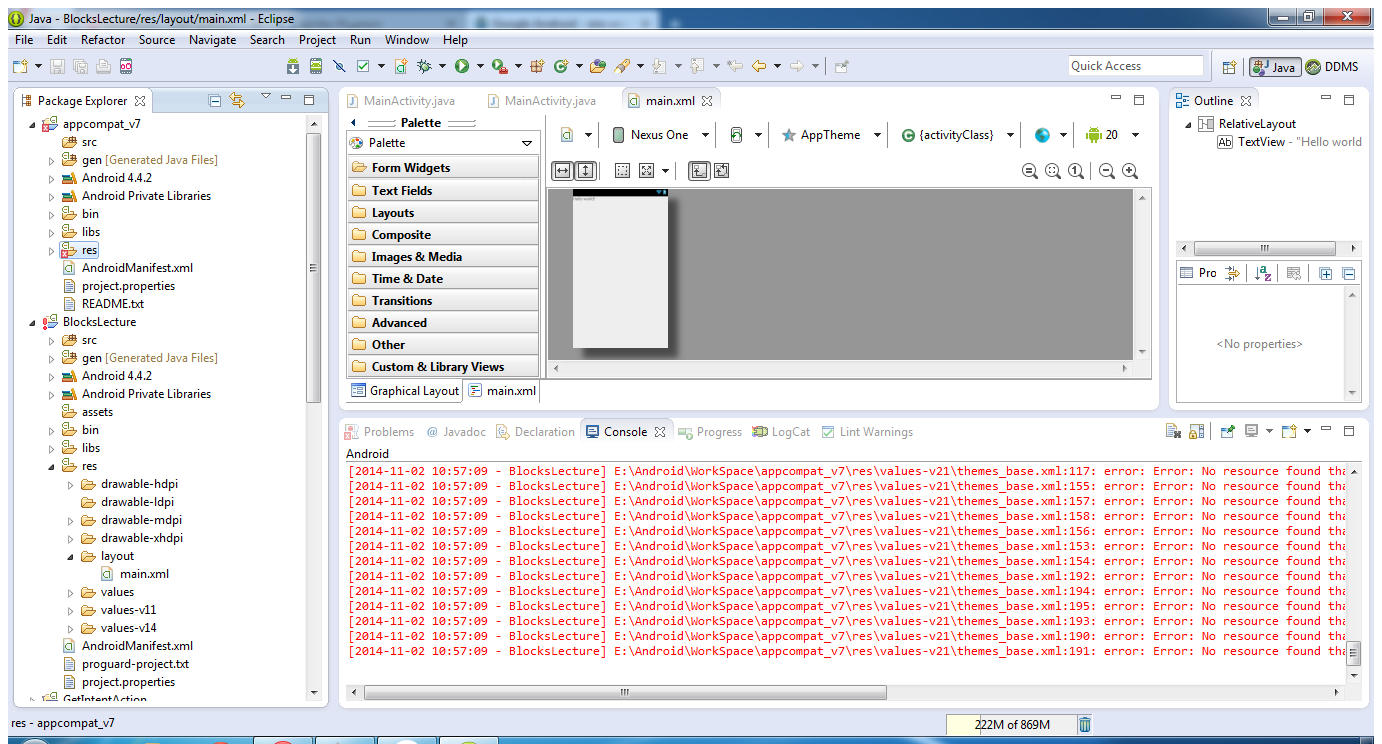Click Clear Console icon

pyautogui.click(x=1175, y=431)
